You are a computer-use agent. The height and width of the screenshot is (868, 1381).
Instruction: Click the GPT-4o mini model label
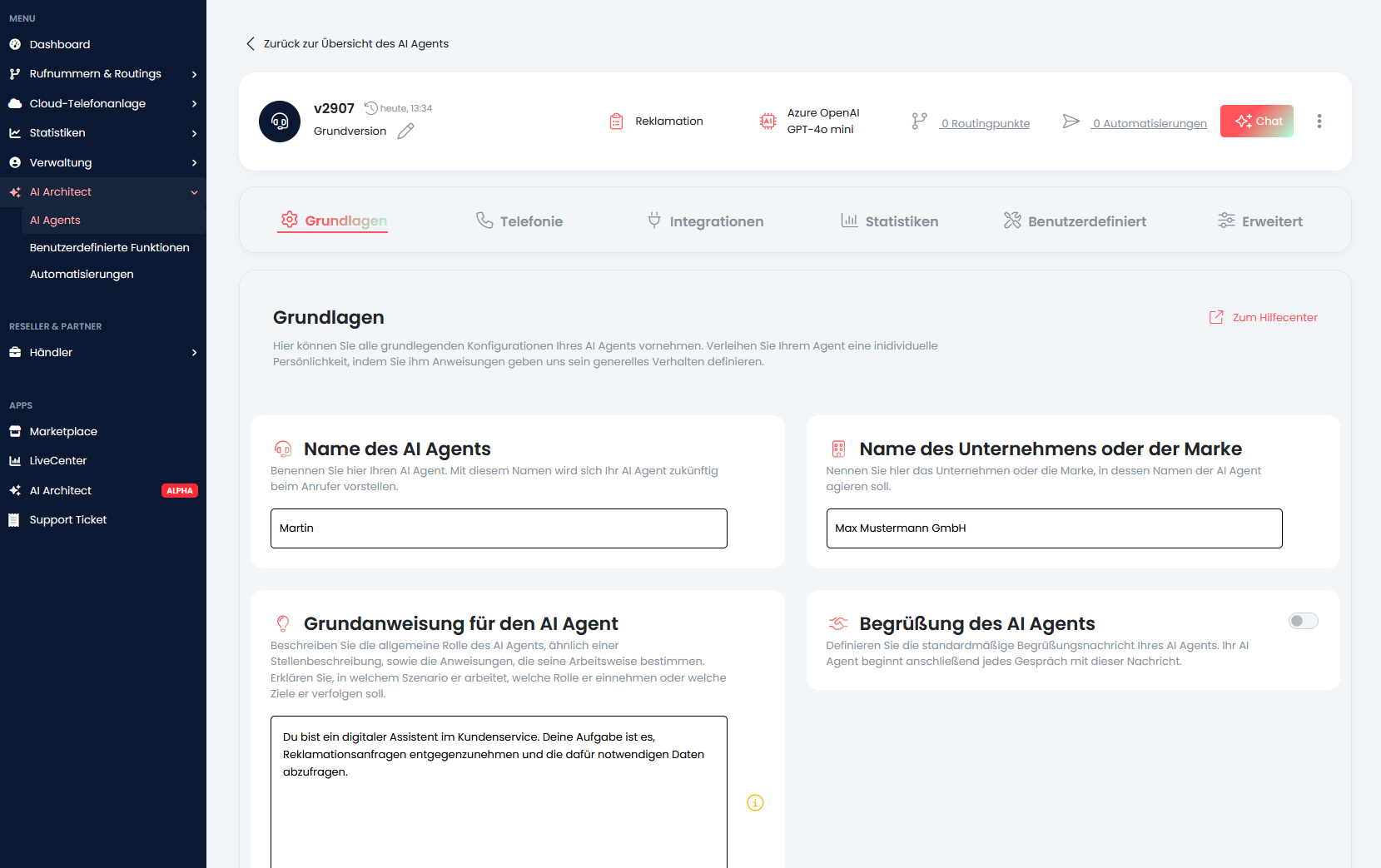[x=820, y=129]
